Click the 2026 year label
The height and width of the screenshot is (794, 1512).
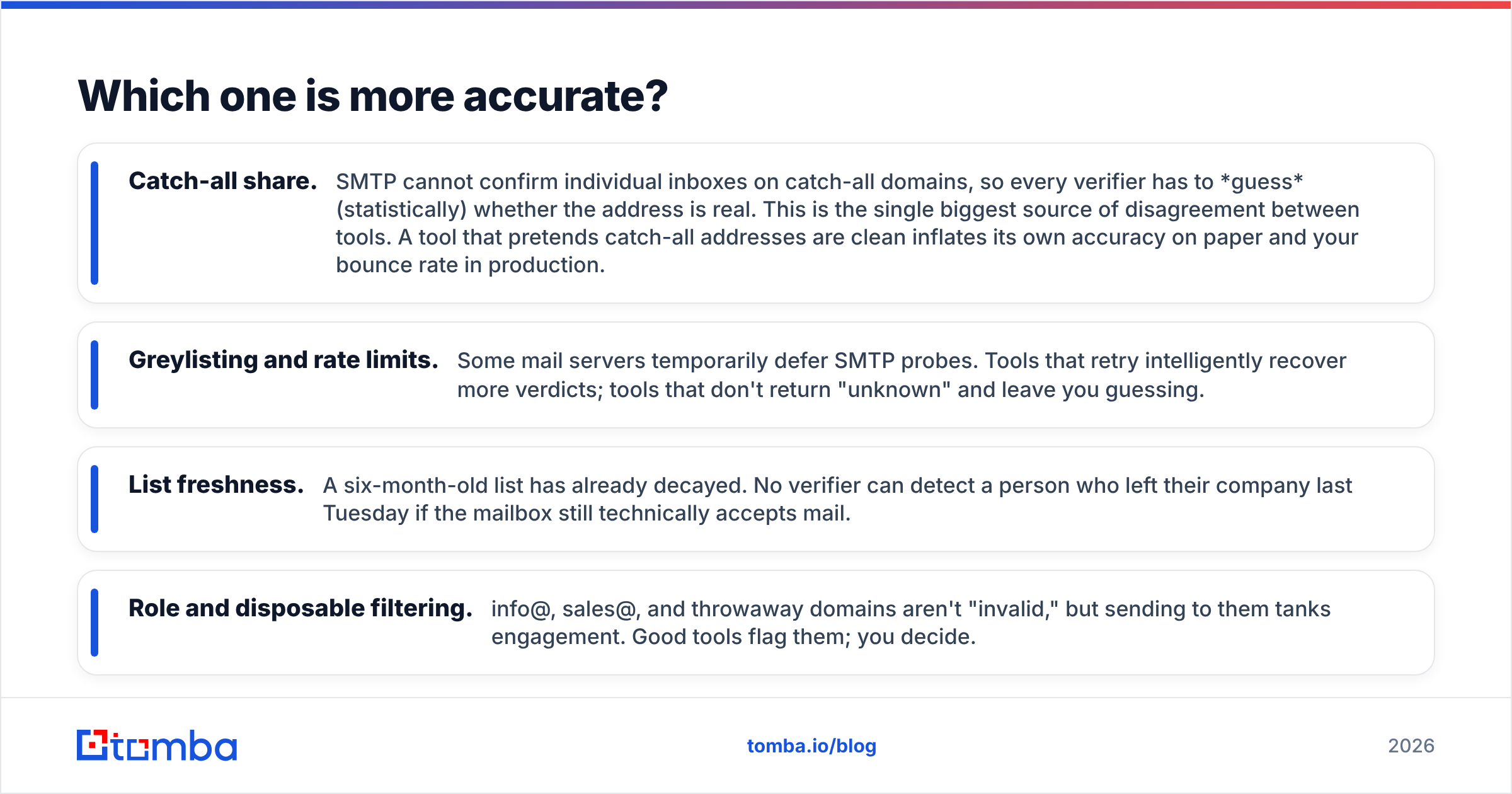click(x=1411, y=746)
